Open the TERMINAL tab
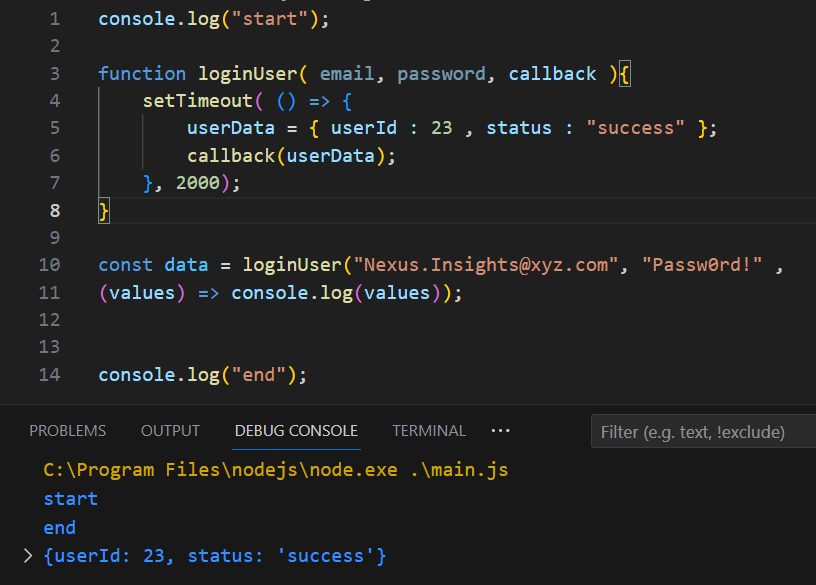This screenshot has height=585, width=816. (x=429, y=431)
